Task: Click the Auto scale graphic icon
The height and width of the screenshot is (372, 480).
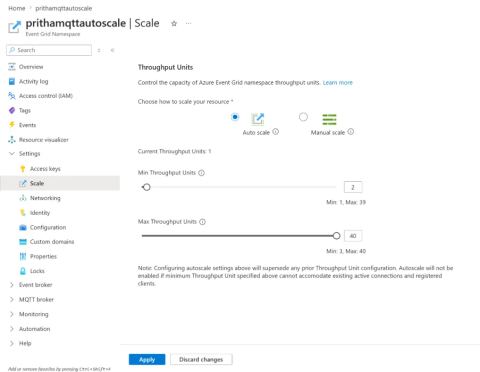Action: 258,119
